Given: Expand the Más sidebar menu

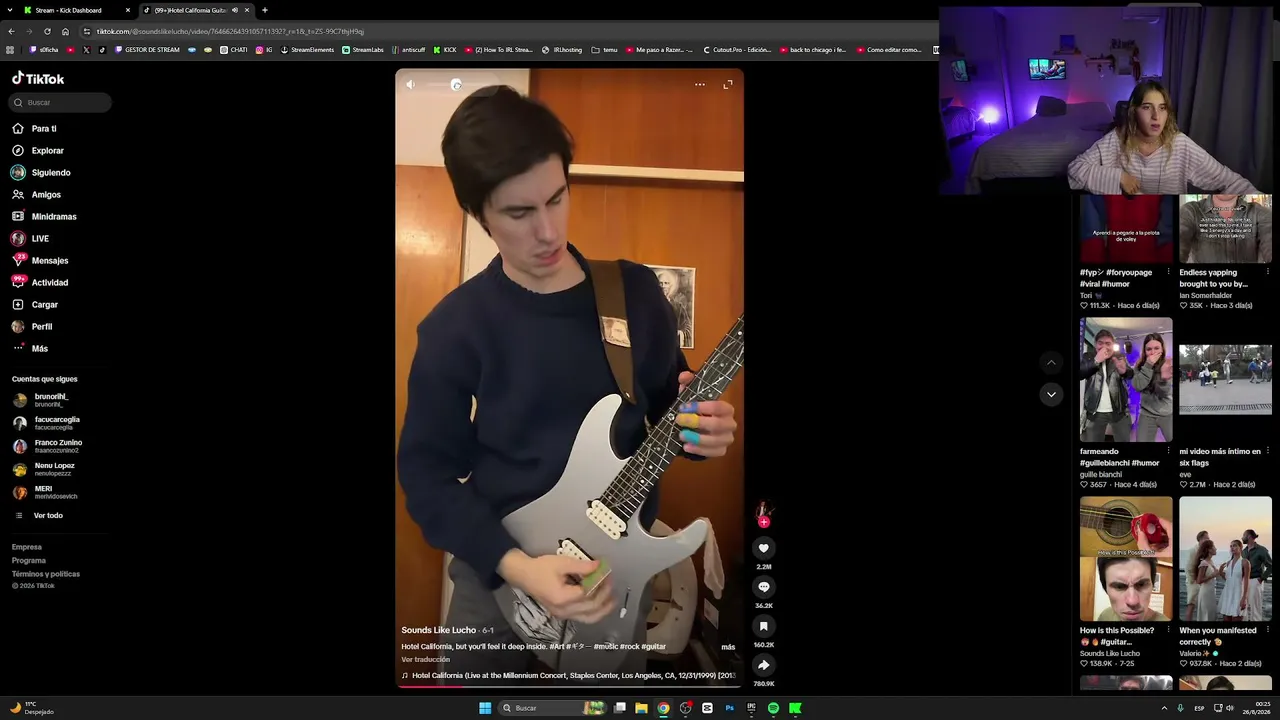Looking at the screenshot, I should click(x=30, y=349).
